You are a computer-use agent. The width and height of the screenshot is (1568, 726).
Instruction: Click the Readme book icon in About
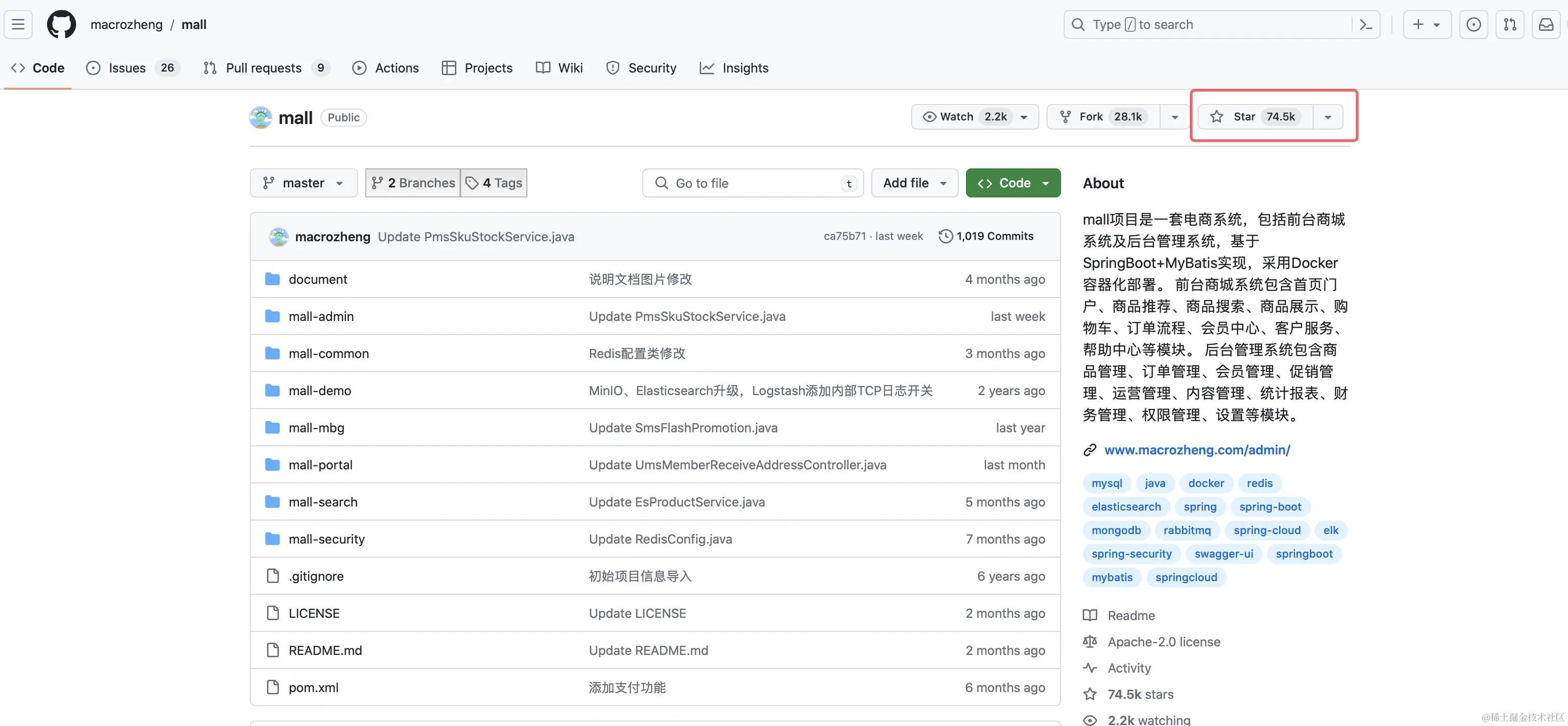[x=1089, y=615]
